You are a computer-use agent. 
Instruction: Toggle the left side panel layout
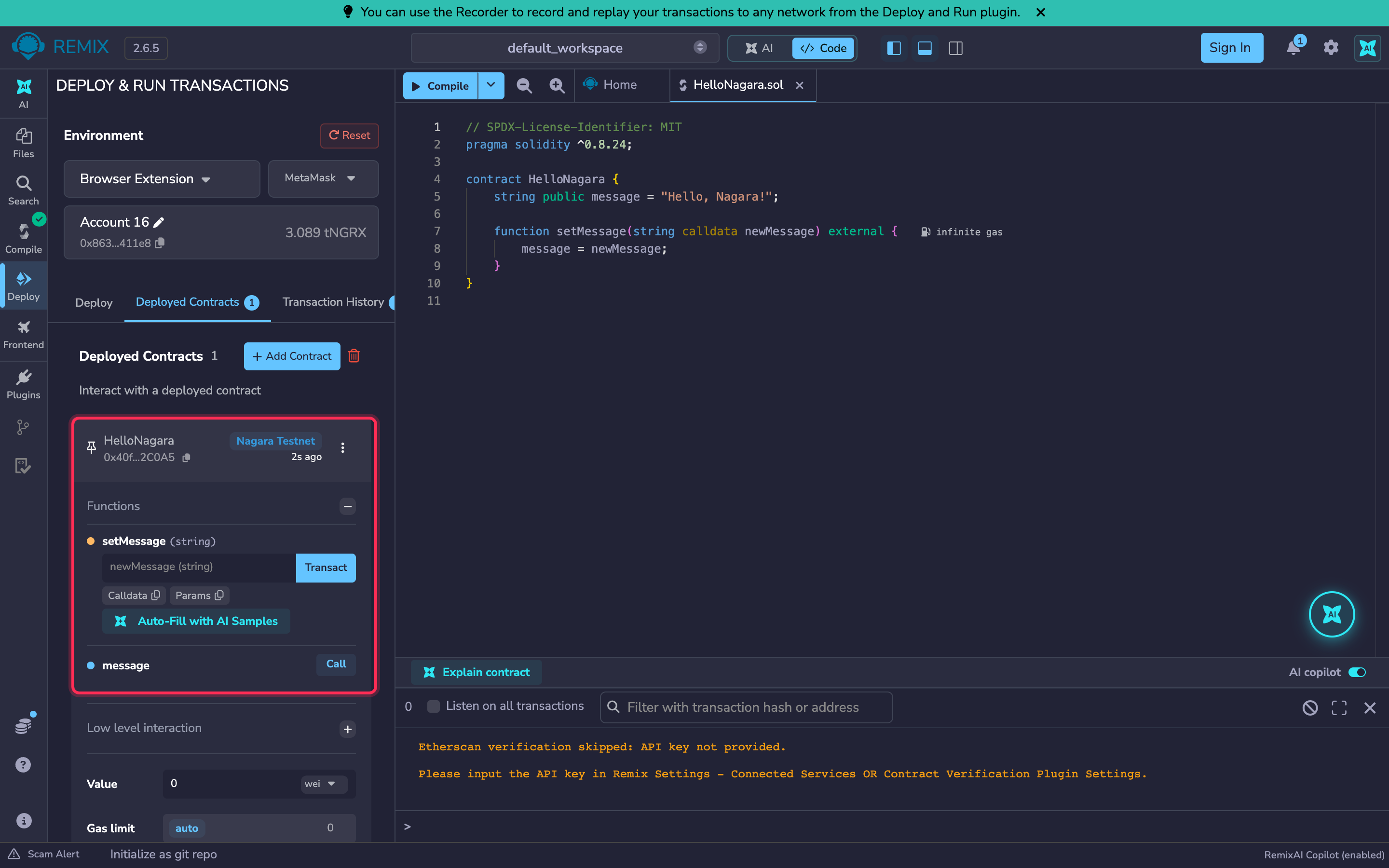pos(894,48)
